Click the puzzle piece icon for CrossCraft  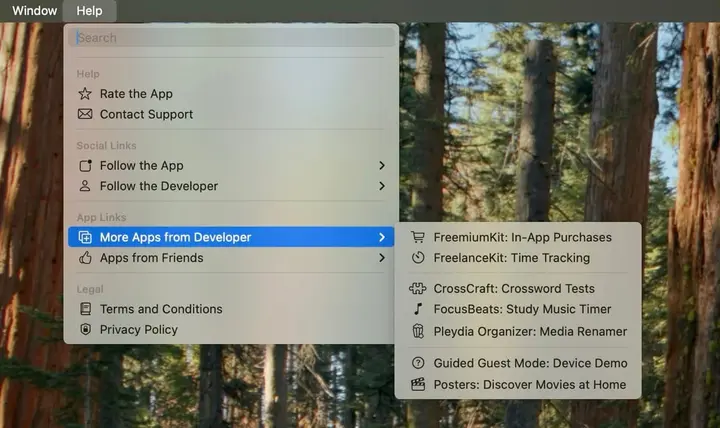[417, 288]
